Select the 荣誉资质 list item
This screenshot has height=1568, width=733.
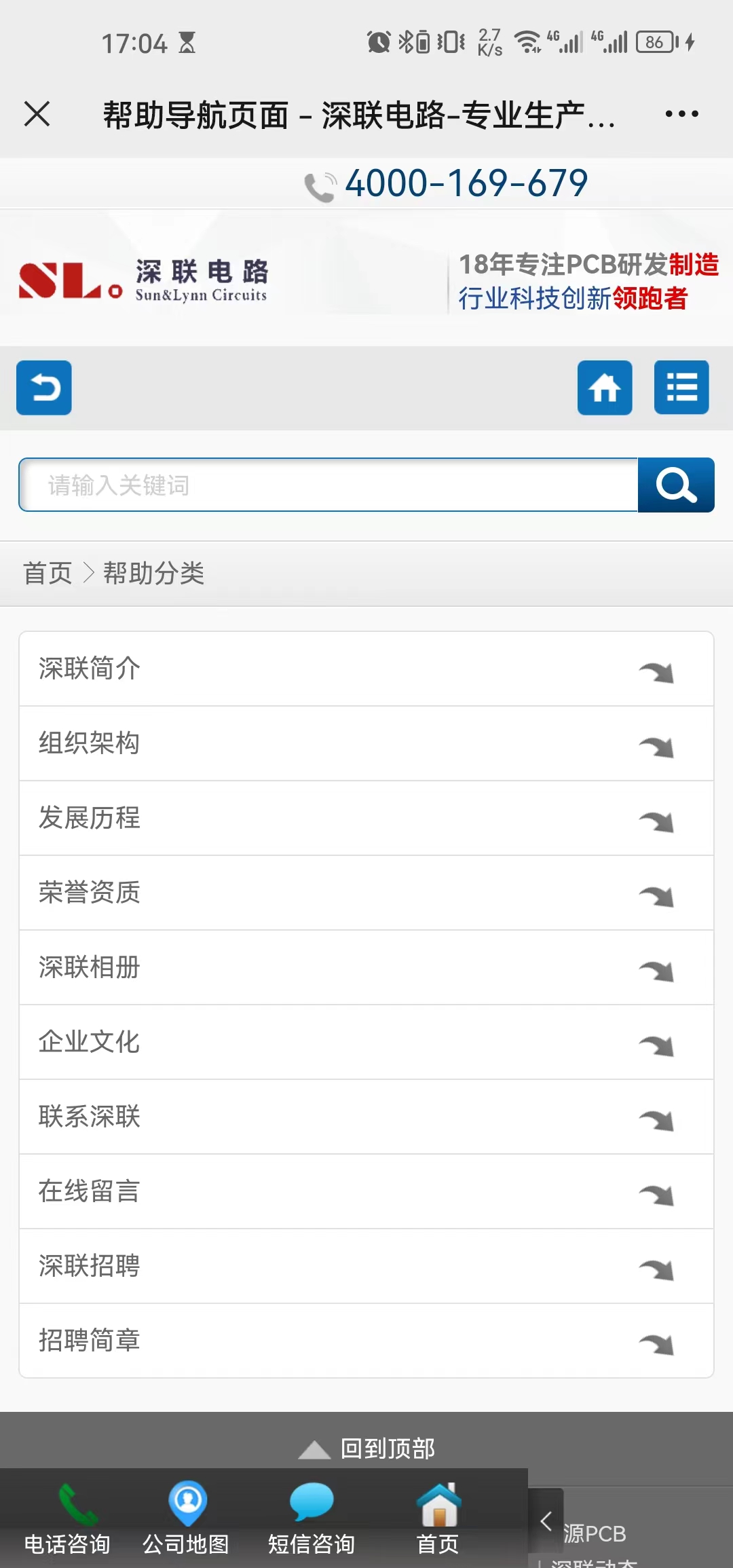click(90, 893)
